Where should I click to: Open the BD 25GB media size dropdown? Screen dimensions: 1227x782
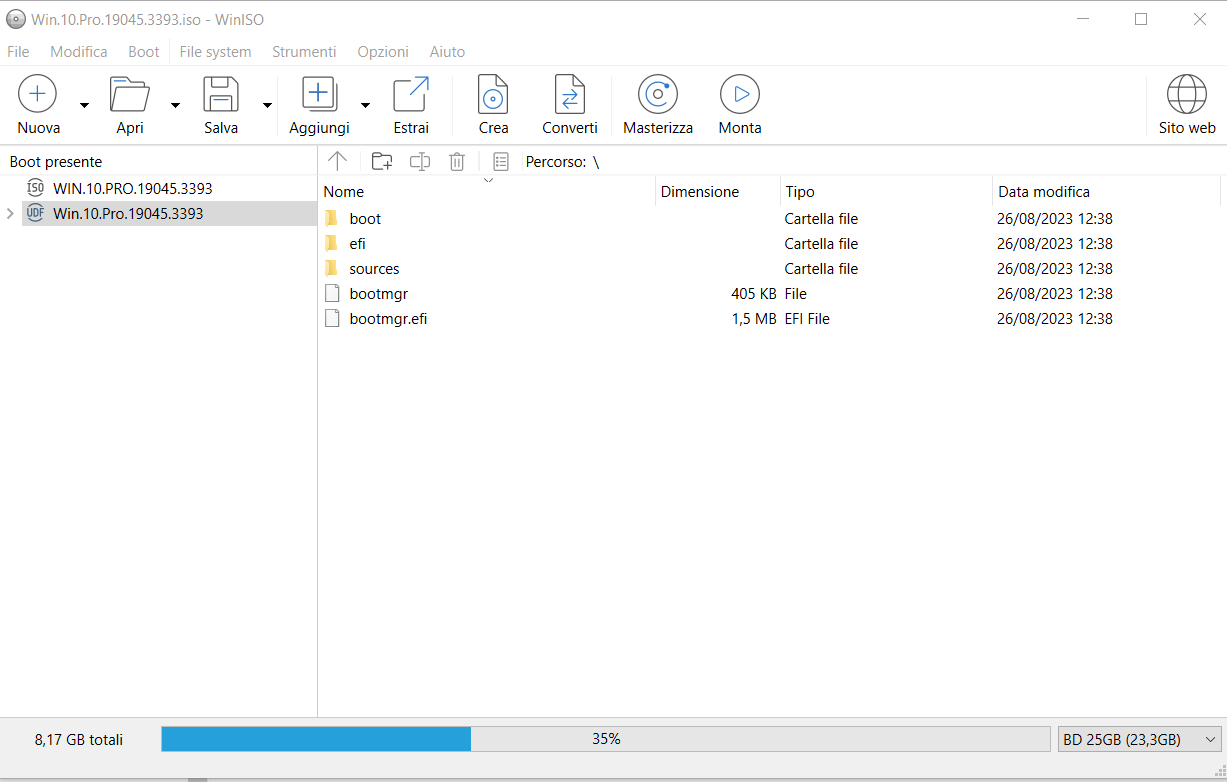pos(1140,739)
